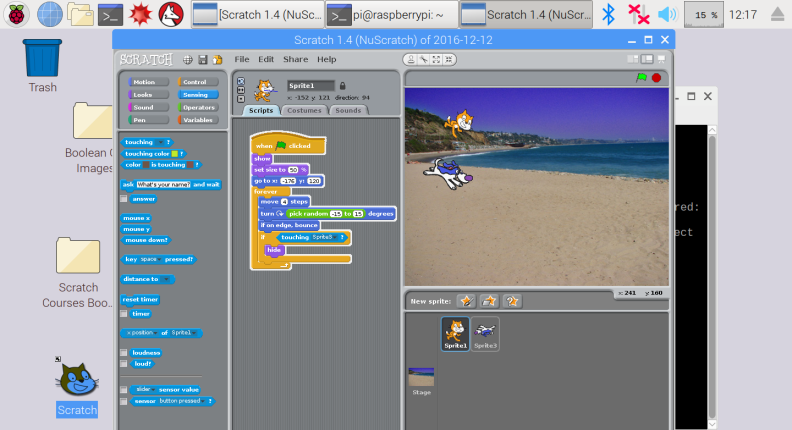Open the x position attribute dropdown
The image size is (792, 430).
pos(142,333)
